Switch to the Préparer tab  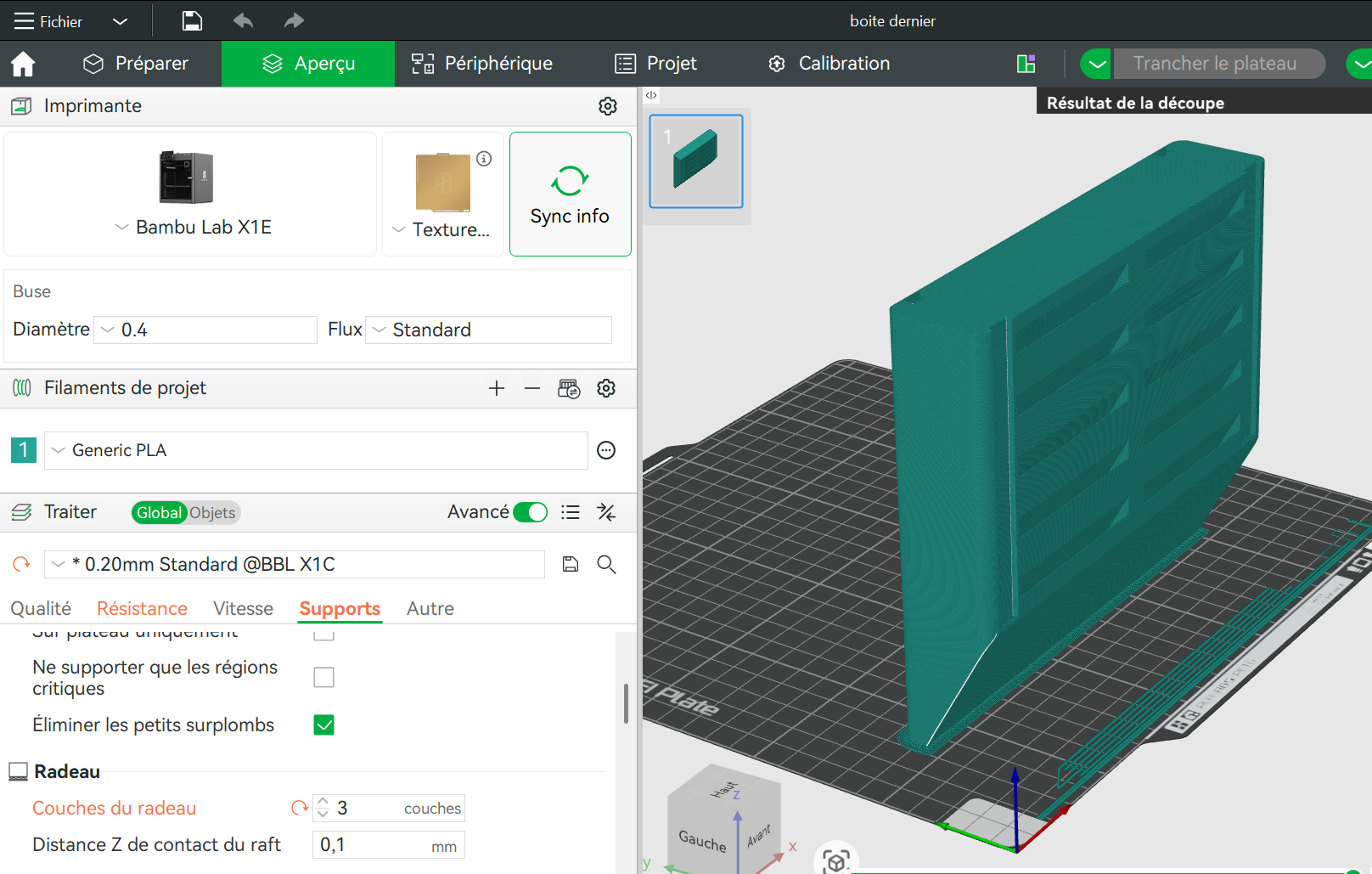coord(136,64)
